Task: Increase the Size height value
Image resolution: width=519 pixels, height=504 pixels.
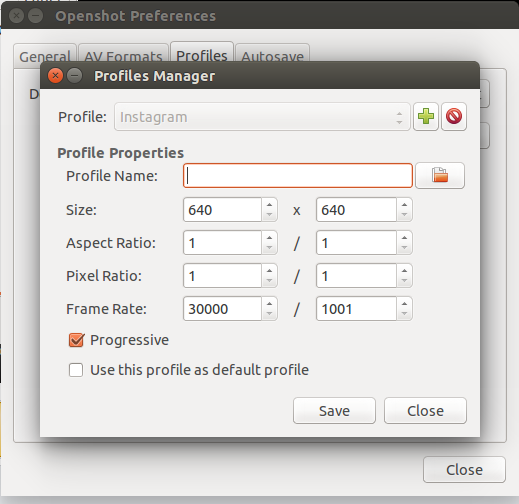Action: pyautogui.click(x=404, y=205)
